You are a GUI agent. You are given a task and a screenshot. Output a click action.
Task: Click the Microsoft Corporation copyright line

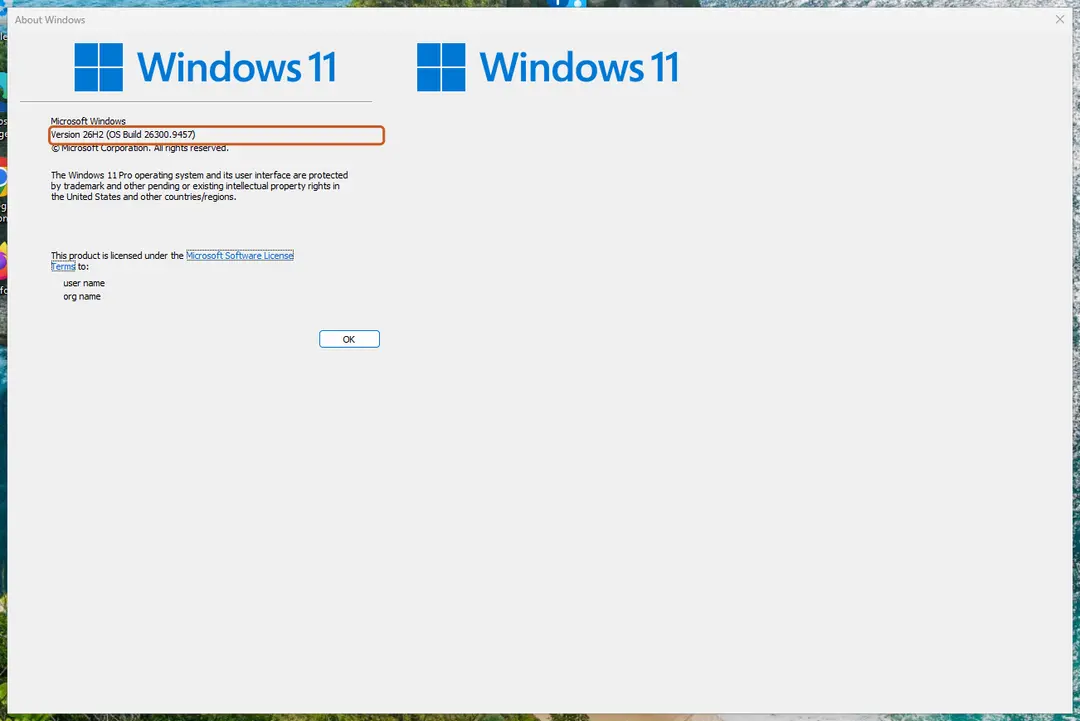(x=140, y=147)
